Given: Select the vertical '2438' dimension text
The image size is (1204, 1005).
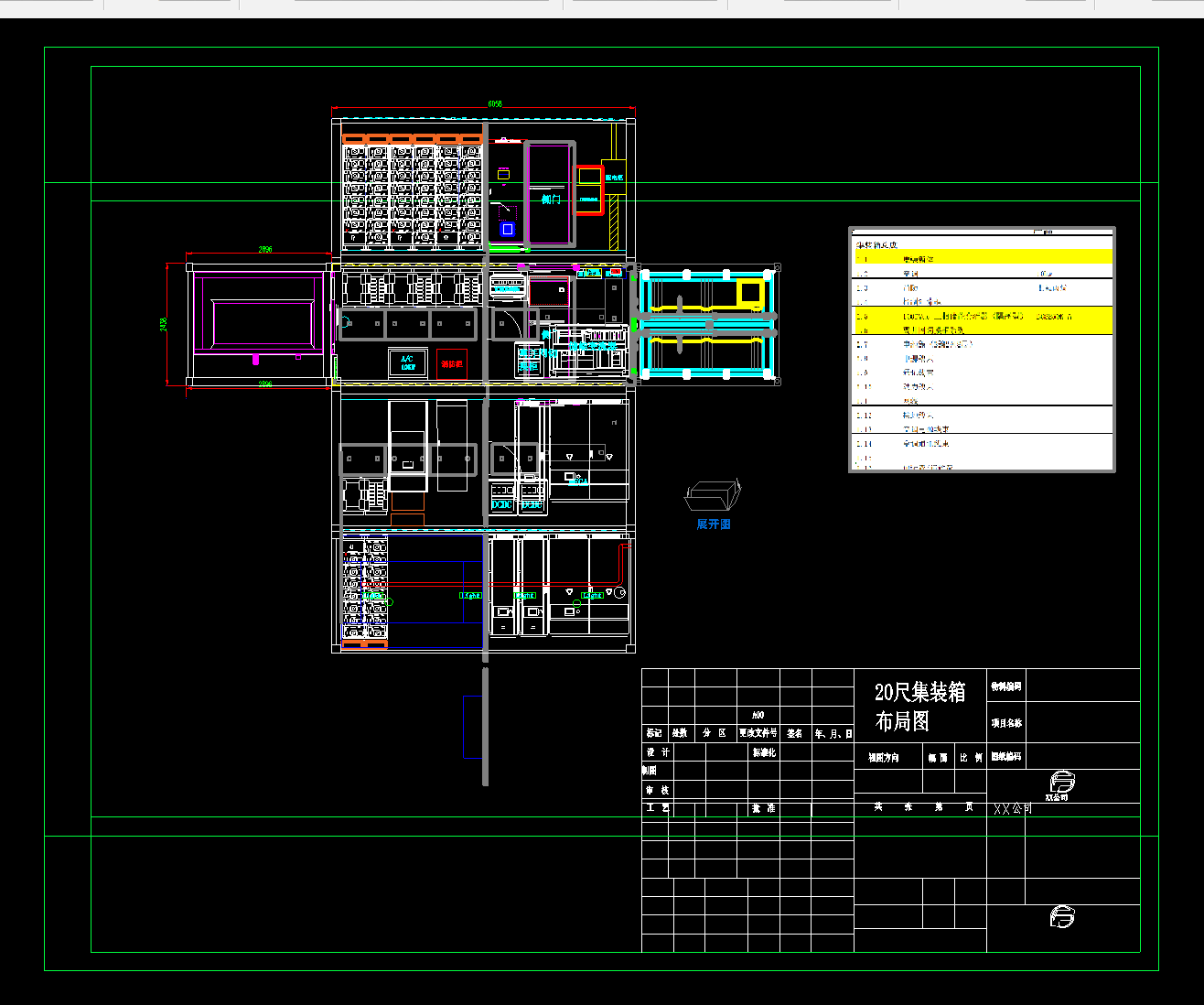Looking at the screenshot, I should (164, 324).
